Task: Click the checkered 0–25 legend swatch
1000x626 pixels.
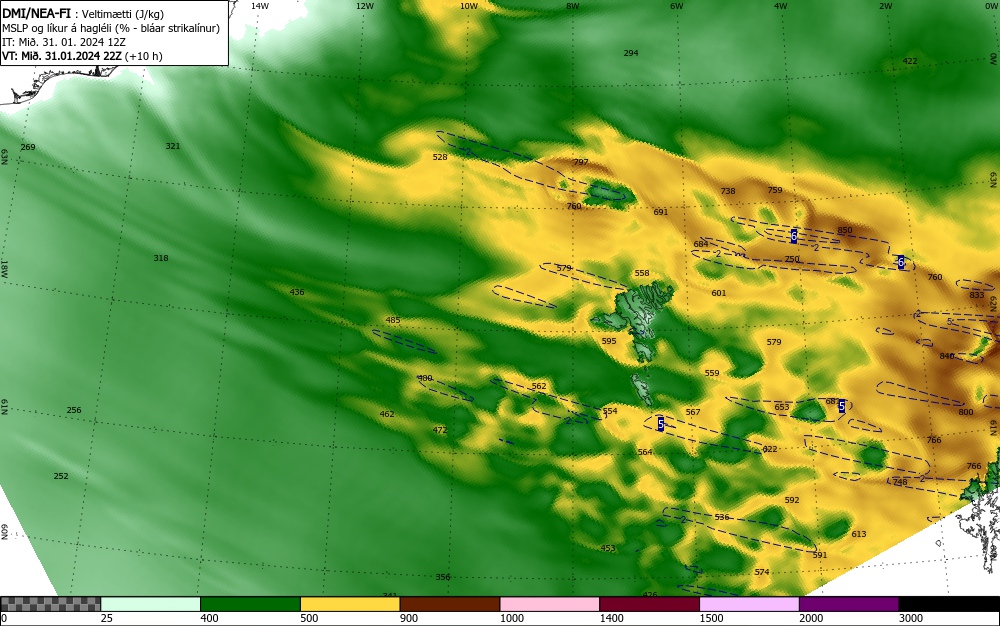Action: coord(50,604)
